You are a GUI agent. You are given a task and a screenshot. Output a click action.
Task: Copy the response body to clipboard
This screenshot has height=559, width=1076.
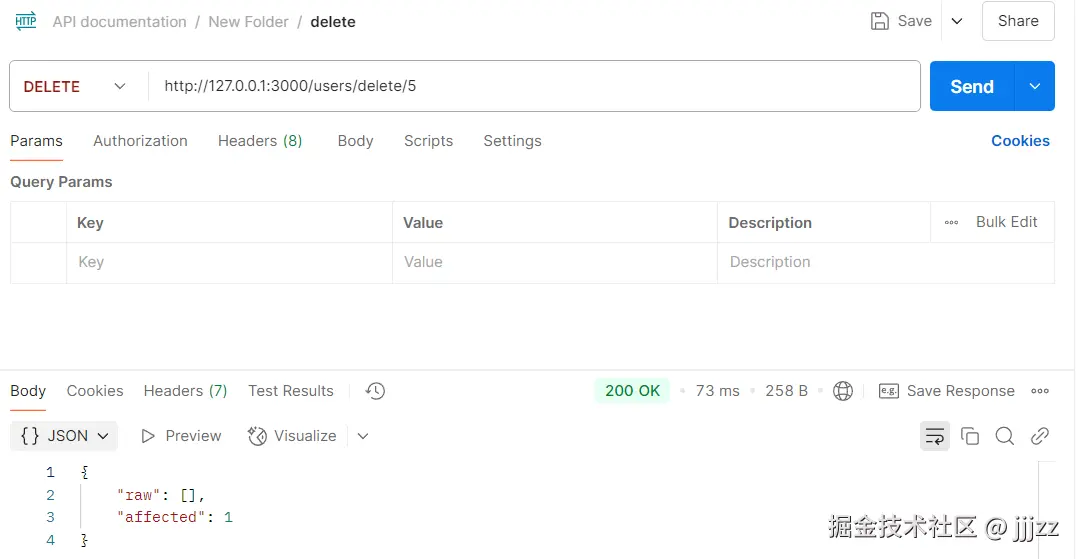click(x=970, y=436)
